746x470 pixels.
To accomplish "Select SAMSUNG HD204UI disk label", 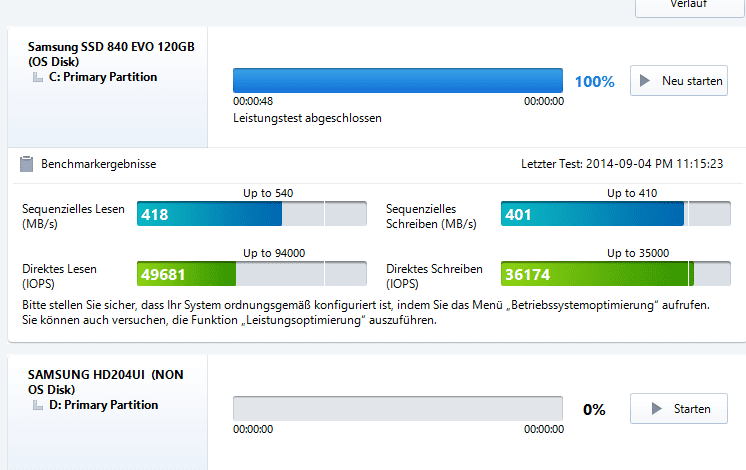I will click(105, 382).
